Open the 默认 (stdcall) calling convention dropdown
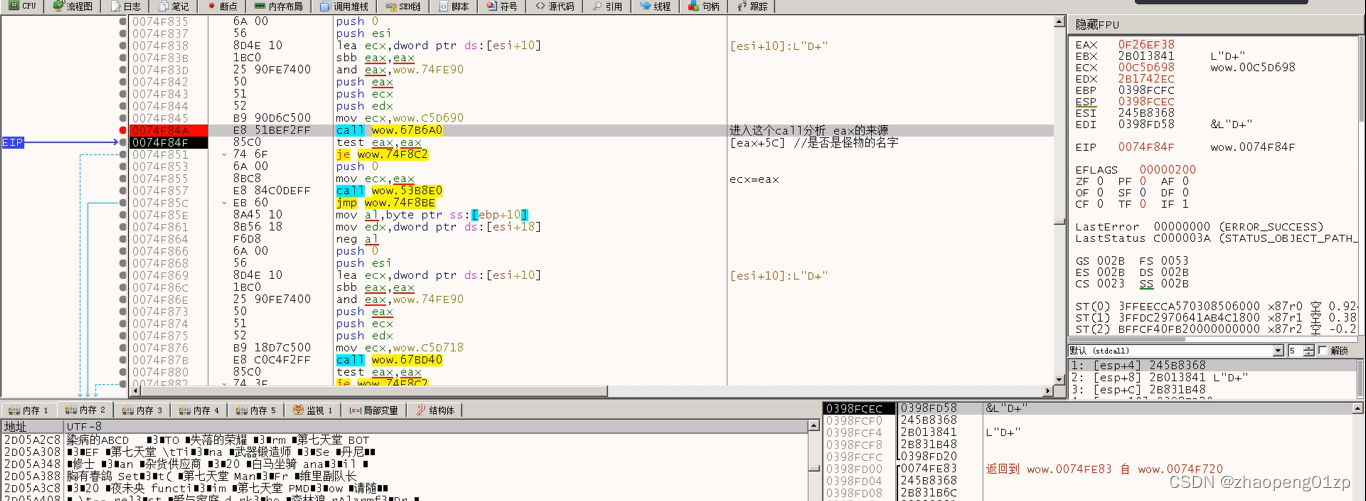Viewport: 1366px width, 501px height. tap(1176, 351)
